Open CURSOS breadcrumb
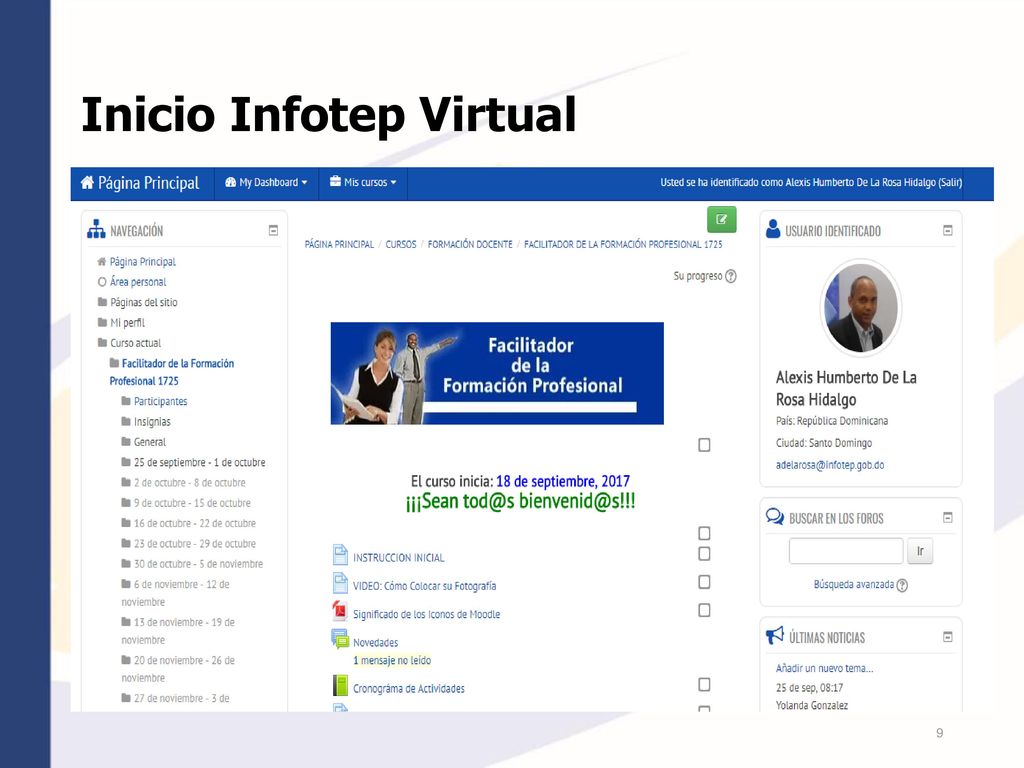This screenshot has width=1024, height=768. [x=400, y=244]
